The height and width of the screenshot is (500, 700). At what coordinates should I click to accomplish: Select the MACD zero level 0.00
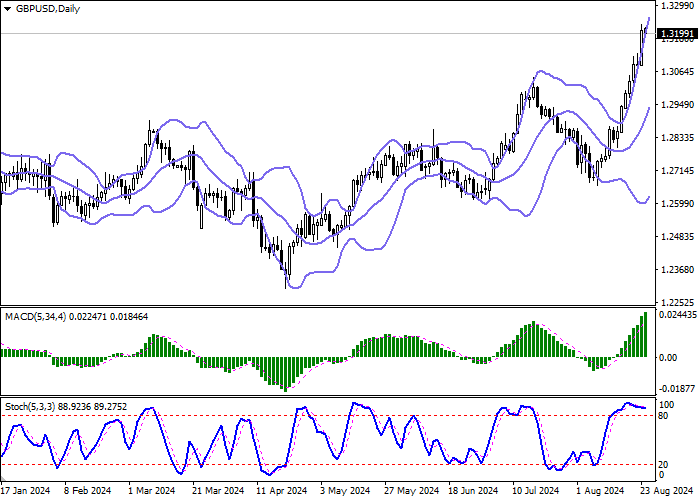pyautogui.click(x=668, y=358)
